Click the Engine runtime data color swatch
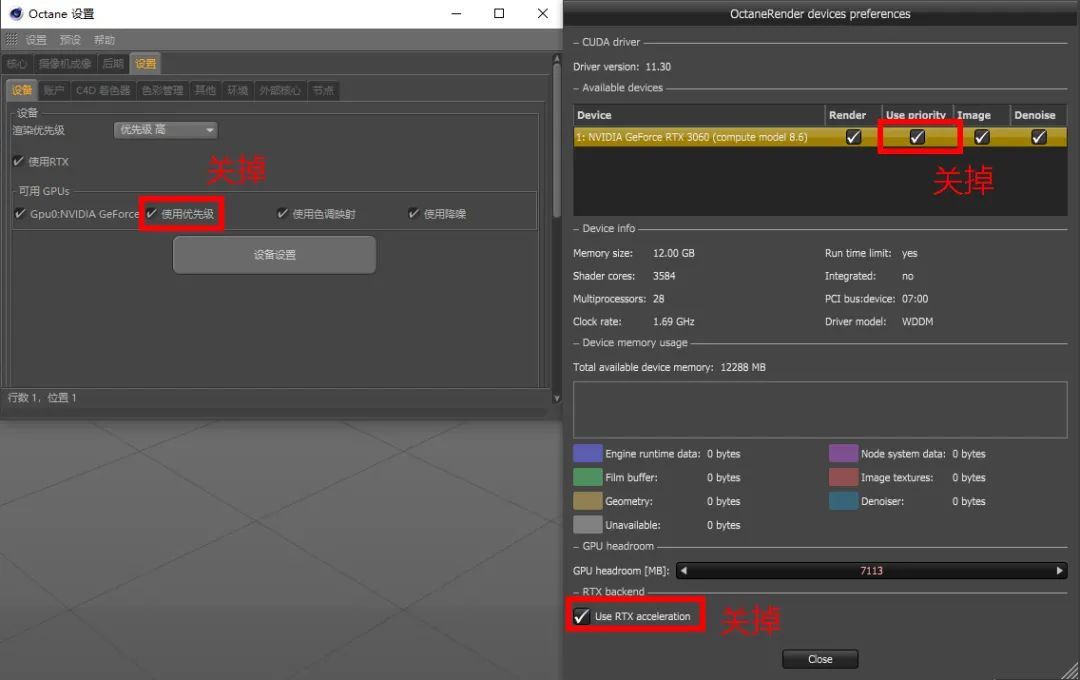 coord(587,454)
